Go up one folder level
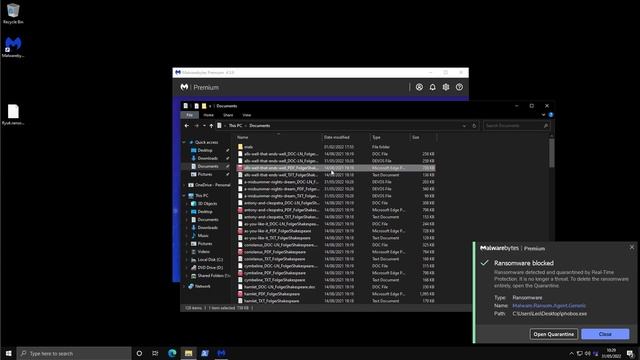The image size is (640, 360). (x=211, y=126)
